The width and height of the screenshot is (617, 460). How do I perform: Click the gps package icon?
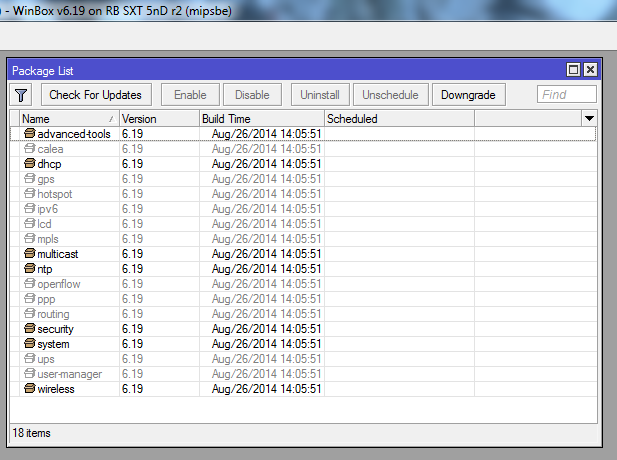coord(30,178)
